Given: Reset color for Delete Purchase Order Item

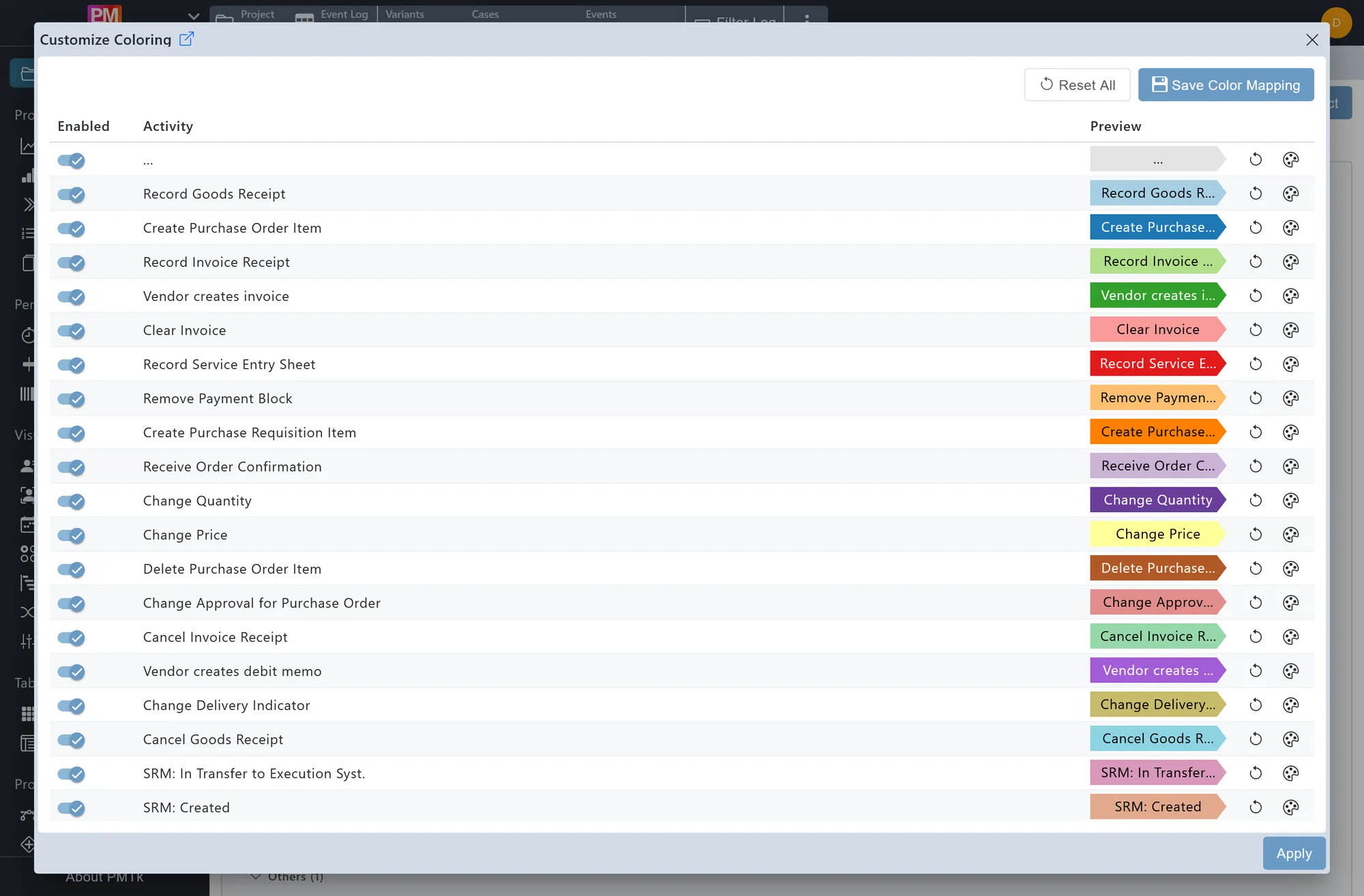Looking at the screenshot, I should pos(1256,569).
